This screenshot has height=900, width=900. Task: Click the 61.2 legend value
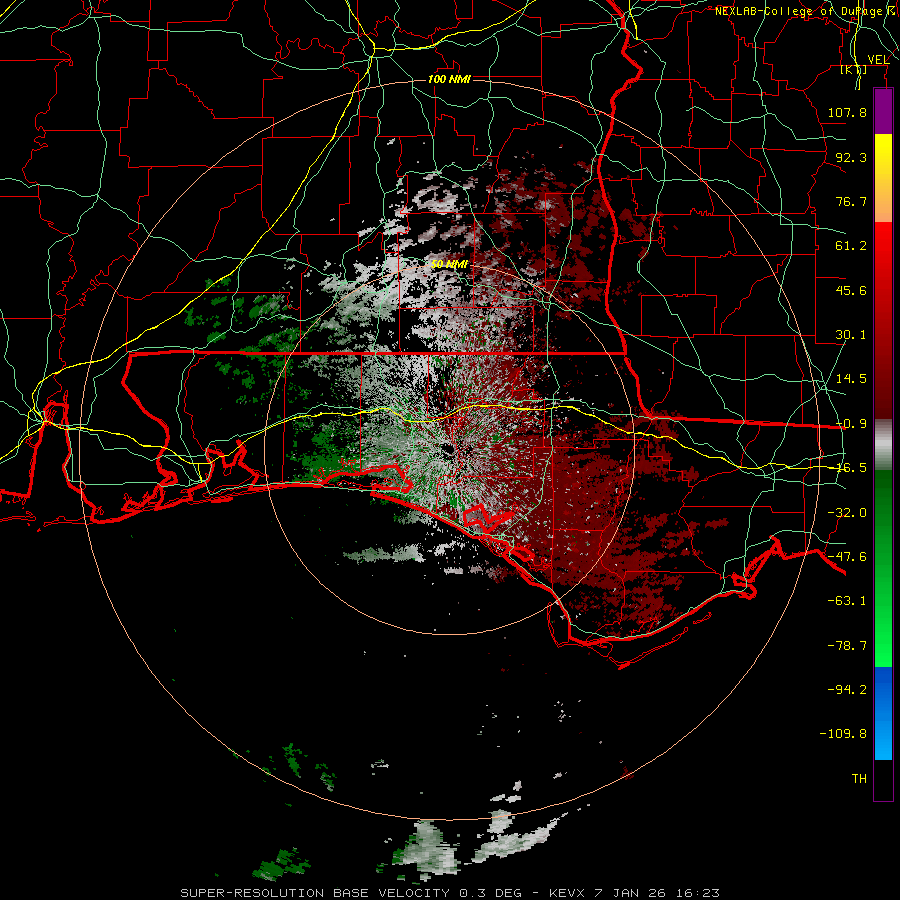[851, 246]
